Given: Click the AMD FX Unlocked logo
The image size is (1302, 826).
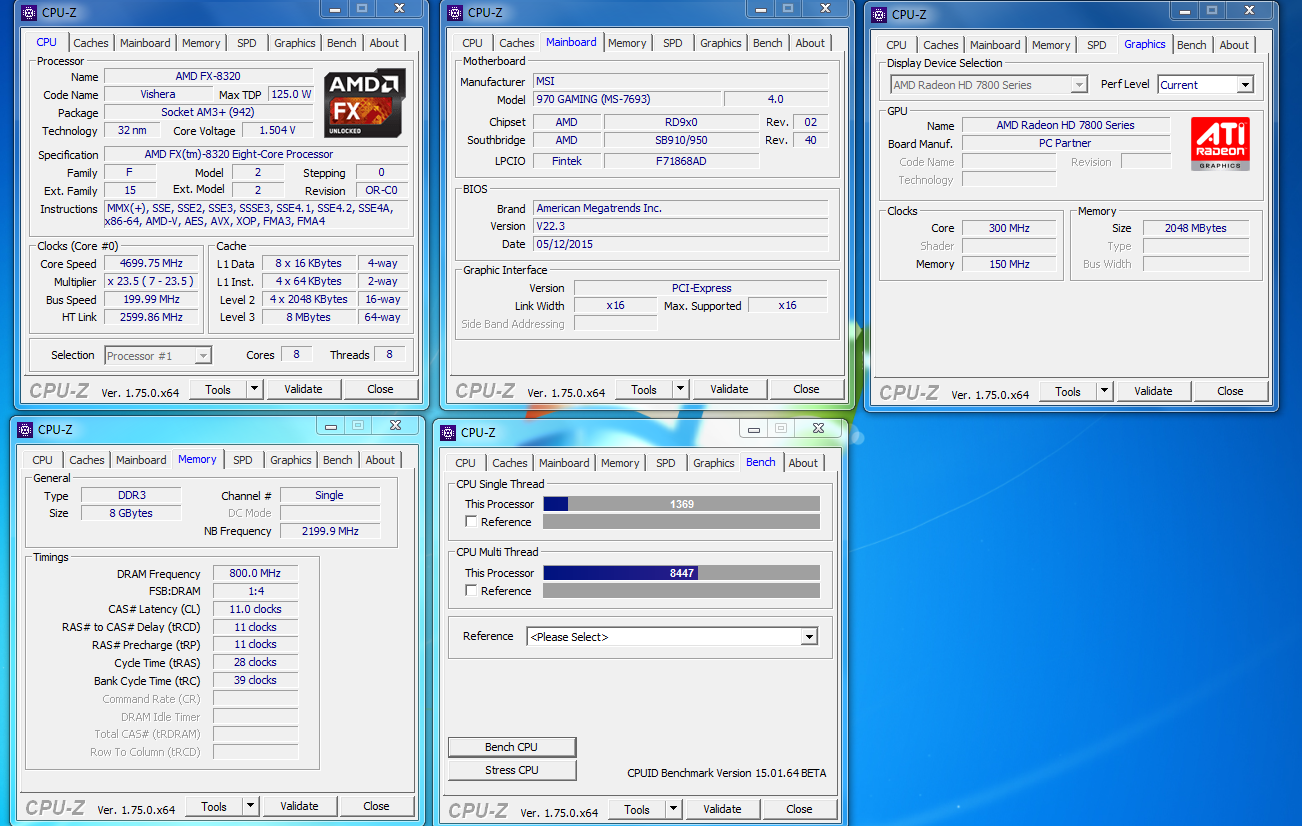Looking at the screenshot, I should click(x=365, y=103).
